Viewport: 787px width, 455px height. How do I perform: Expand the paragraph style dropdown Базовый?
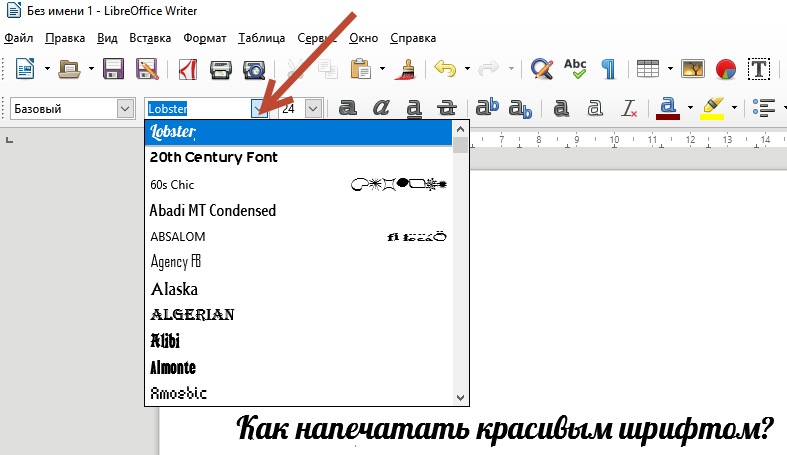tap(125, 108)
